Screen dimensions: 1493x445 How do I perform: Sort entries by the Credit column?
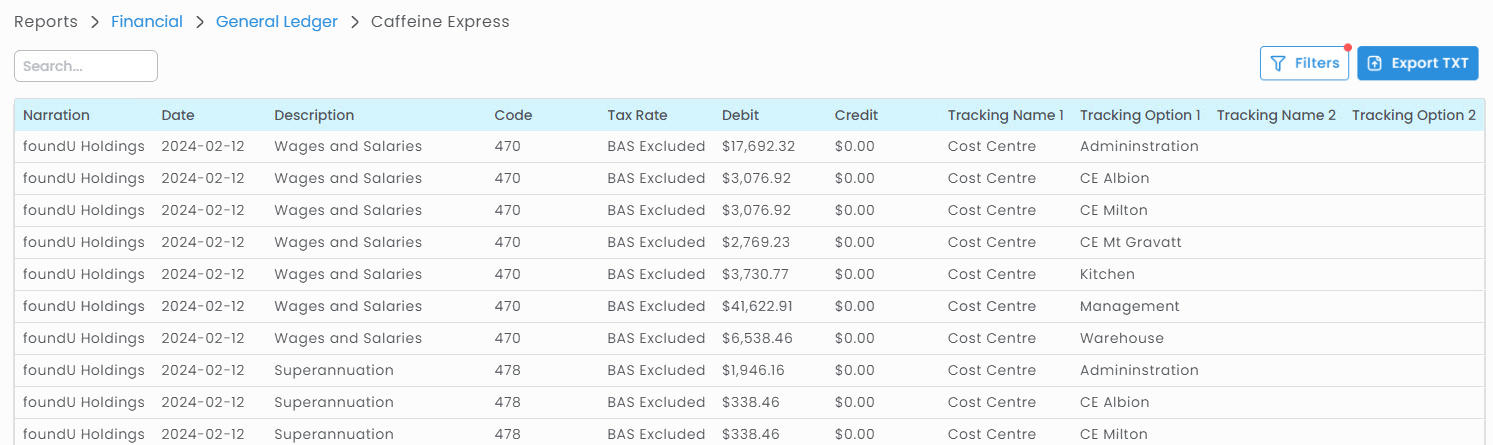(x=856, y=115)
